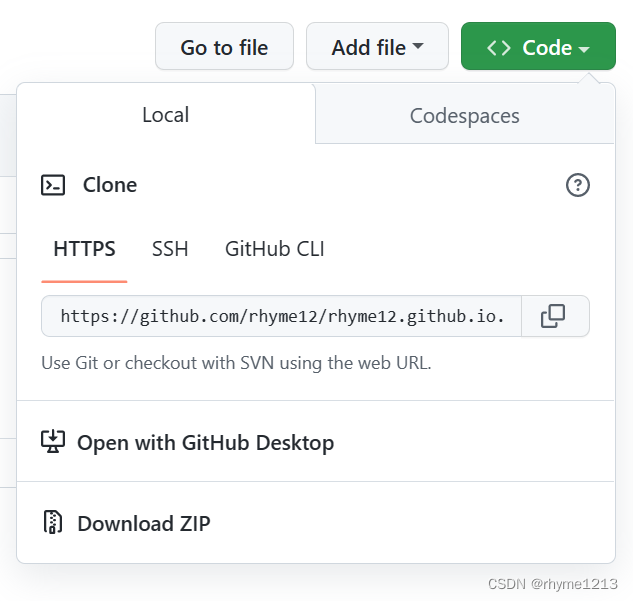Open the Add file dropdown
Viewport: 633px width, 601px height.
[377, 46]
